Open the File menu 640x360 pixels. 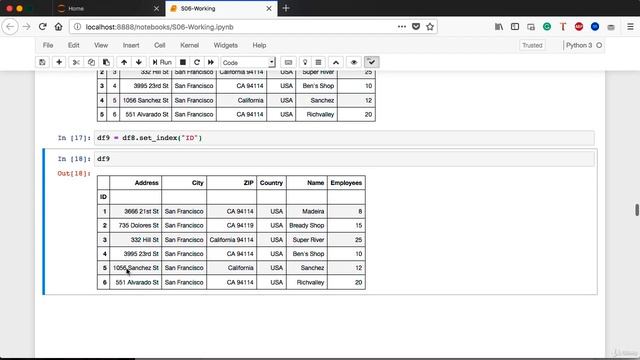point(48,45)
